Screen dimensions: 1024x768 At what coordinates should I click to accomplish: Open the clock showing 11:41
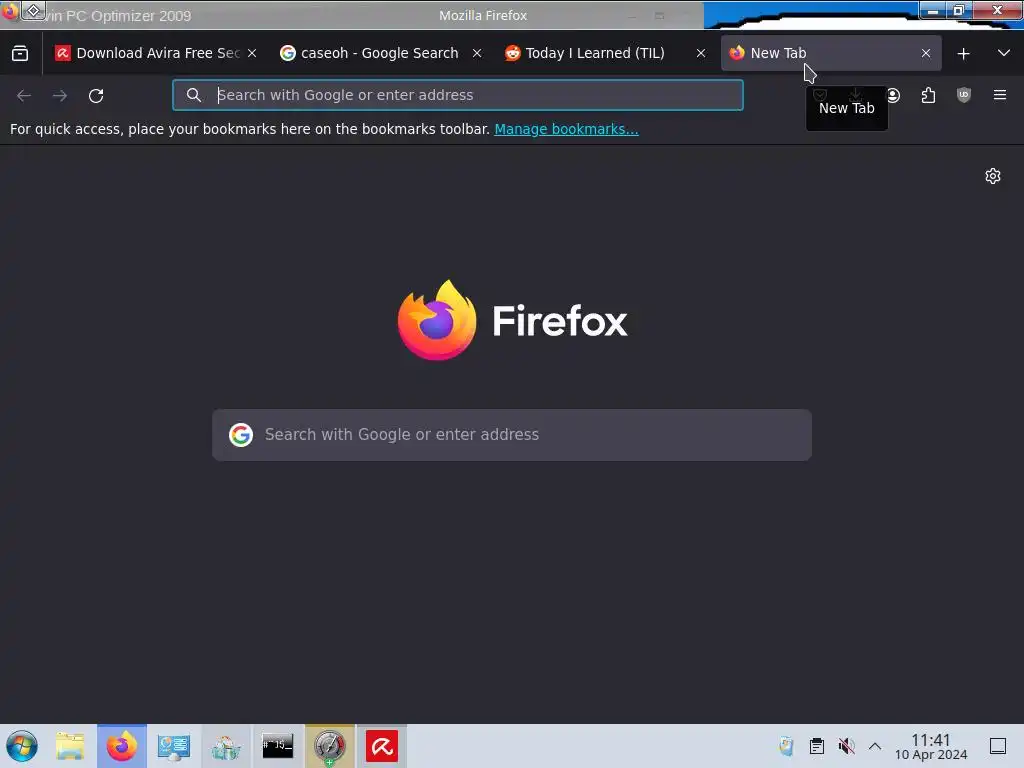pyautogui.click(x=931, y=746)
